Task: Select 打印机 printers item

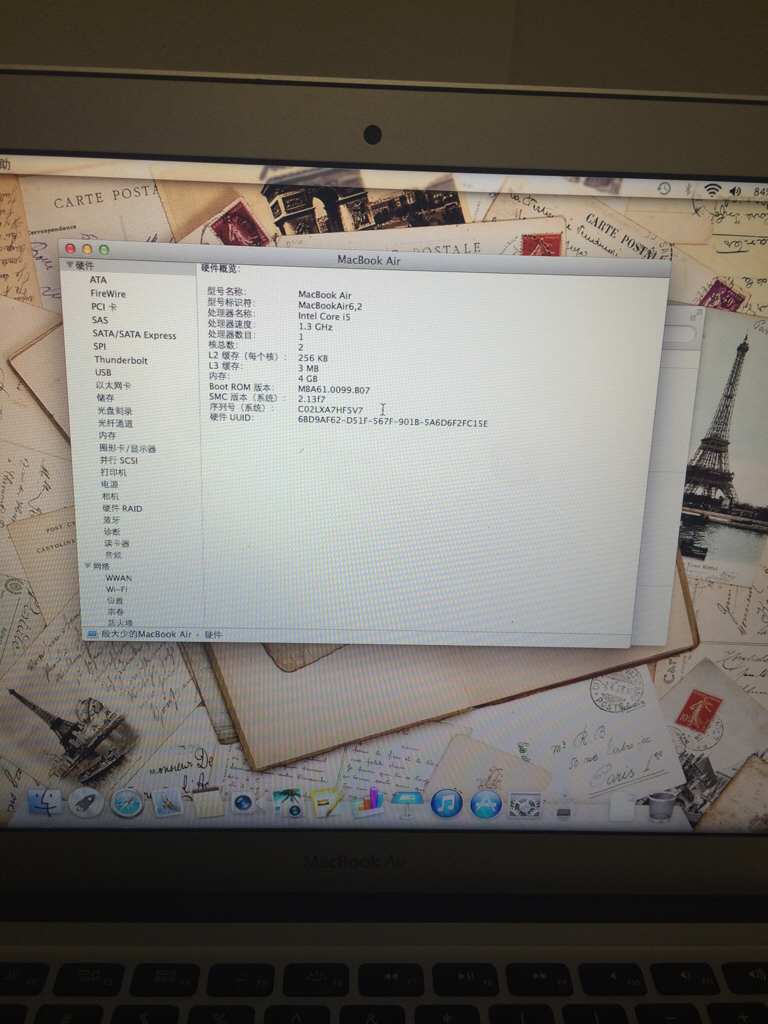Action: pos(113,472)
